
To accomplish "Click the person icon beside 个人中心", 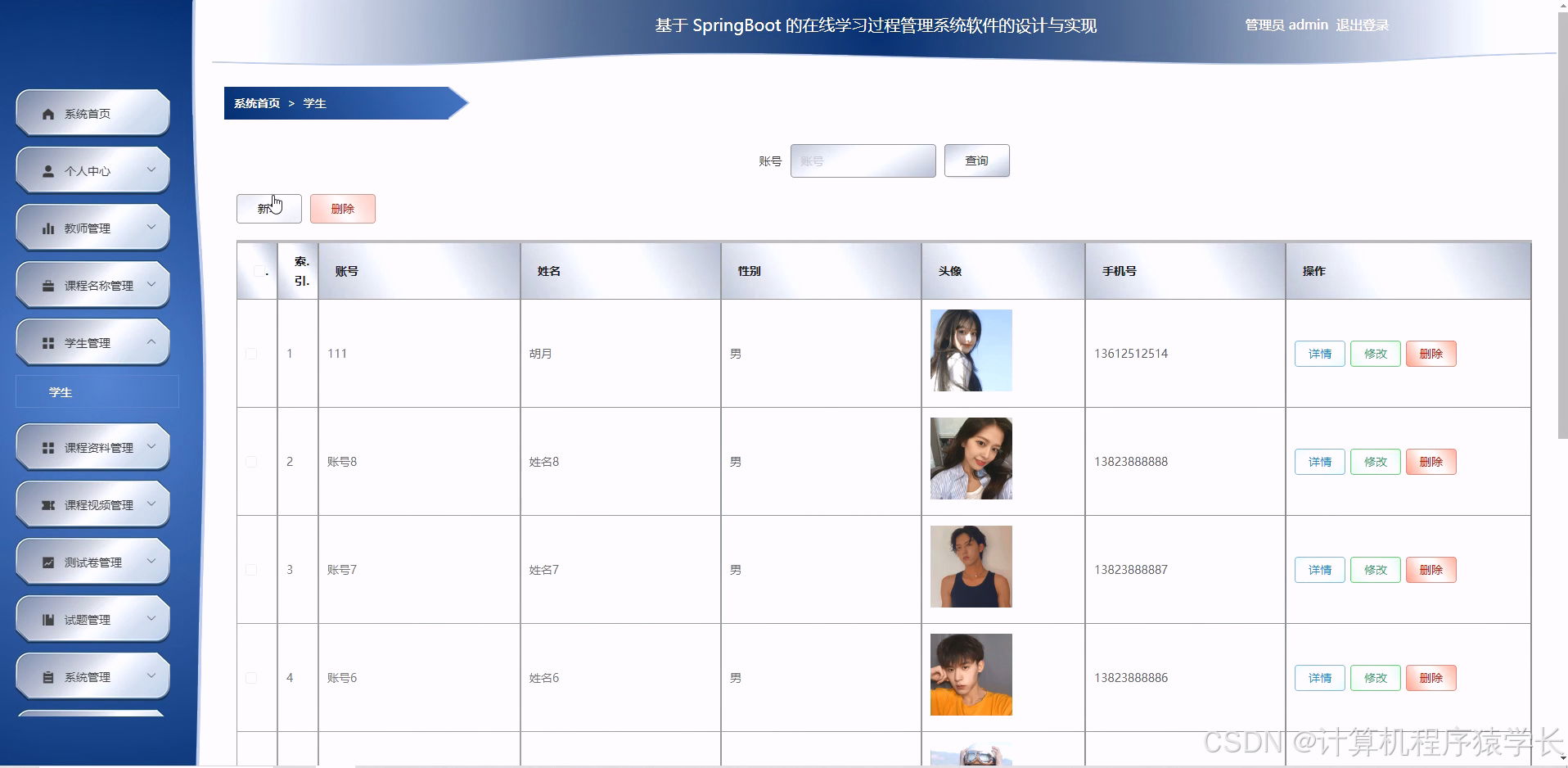I will 48,171.
